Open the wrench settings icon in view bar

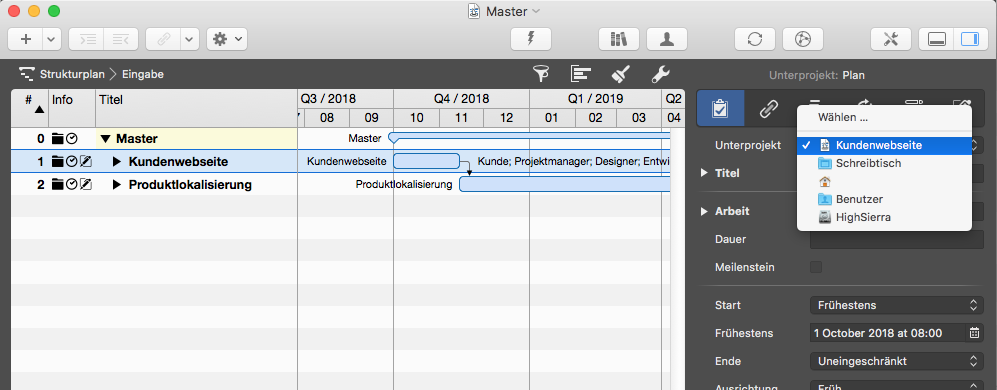661,74
